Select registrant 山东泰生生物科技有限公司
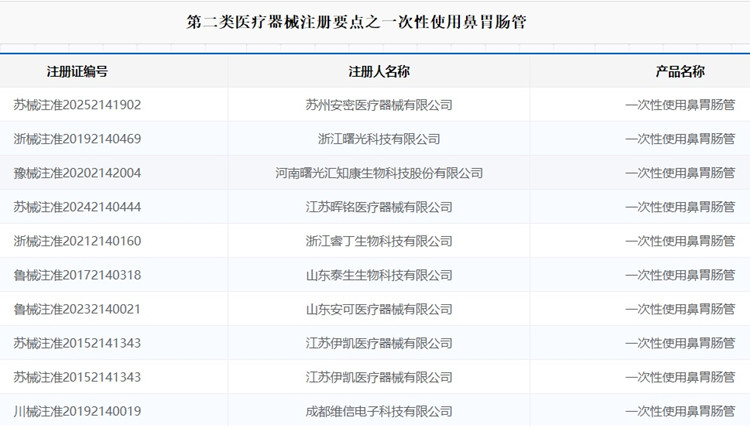The width and height of the screenshot is (750, 431). pos(379,275)
